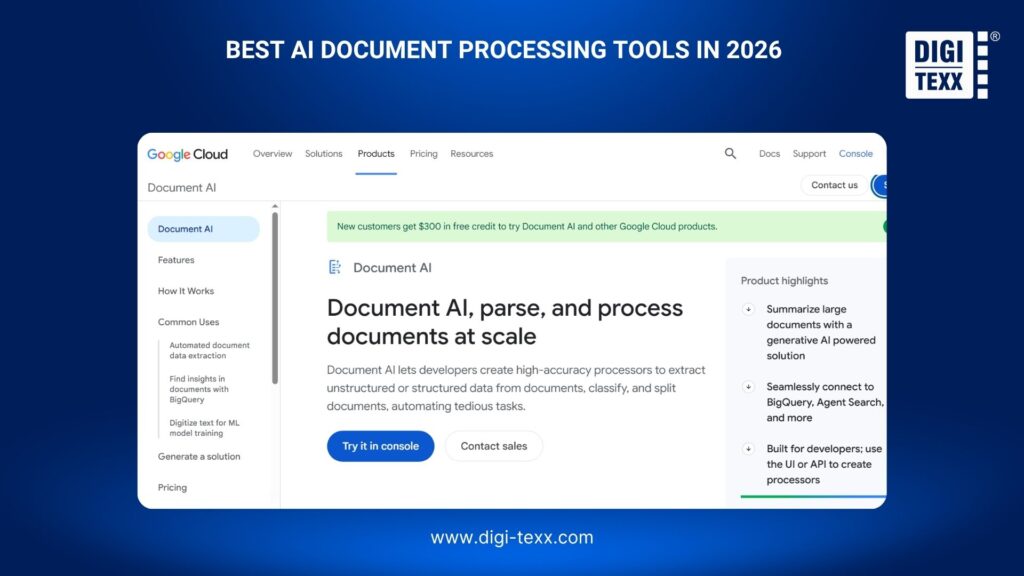Click the Try it in console button
The image size is (1024, 576).
click(x=381, y=446)
